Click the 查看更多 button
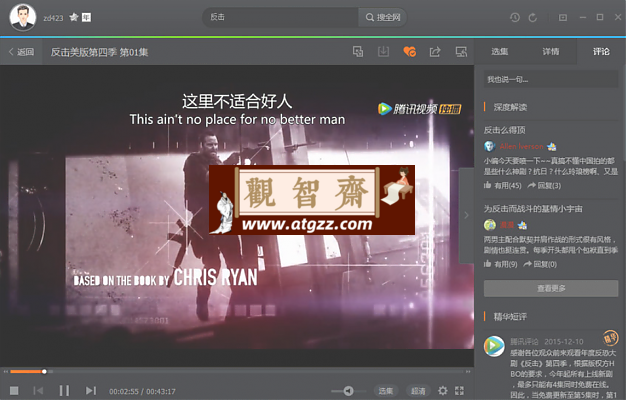The height and width of the screenshot is (400, 626). [x=551, y=288]
